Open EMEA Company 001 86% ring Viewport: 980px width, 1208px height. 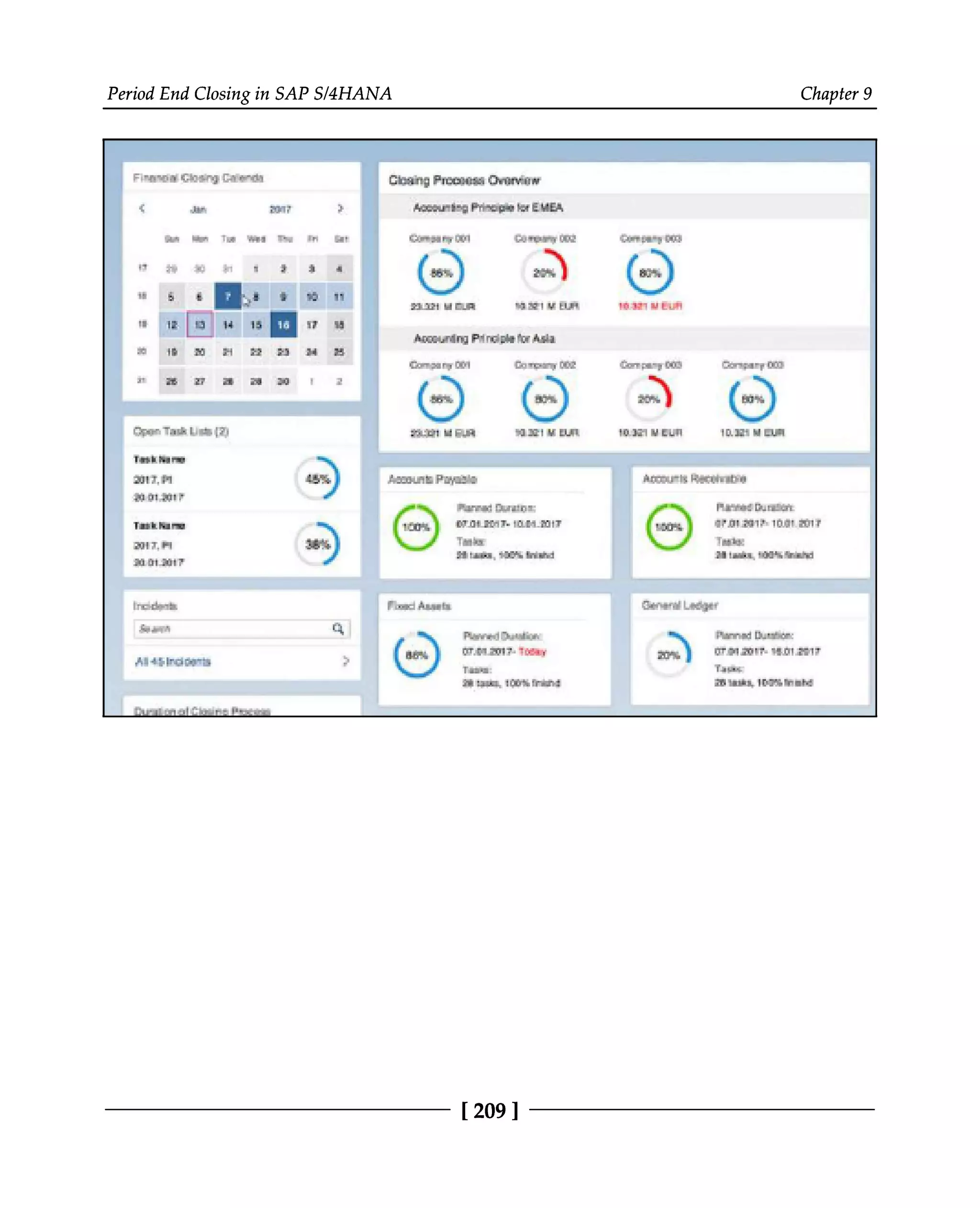[x=441, y=272]
